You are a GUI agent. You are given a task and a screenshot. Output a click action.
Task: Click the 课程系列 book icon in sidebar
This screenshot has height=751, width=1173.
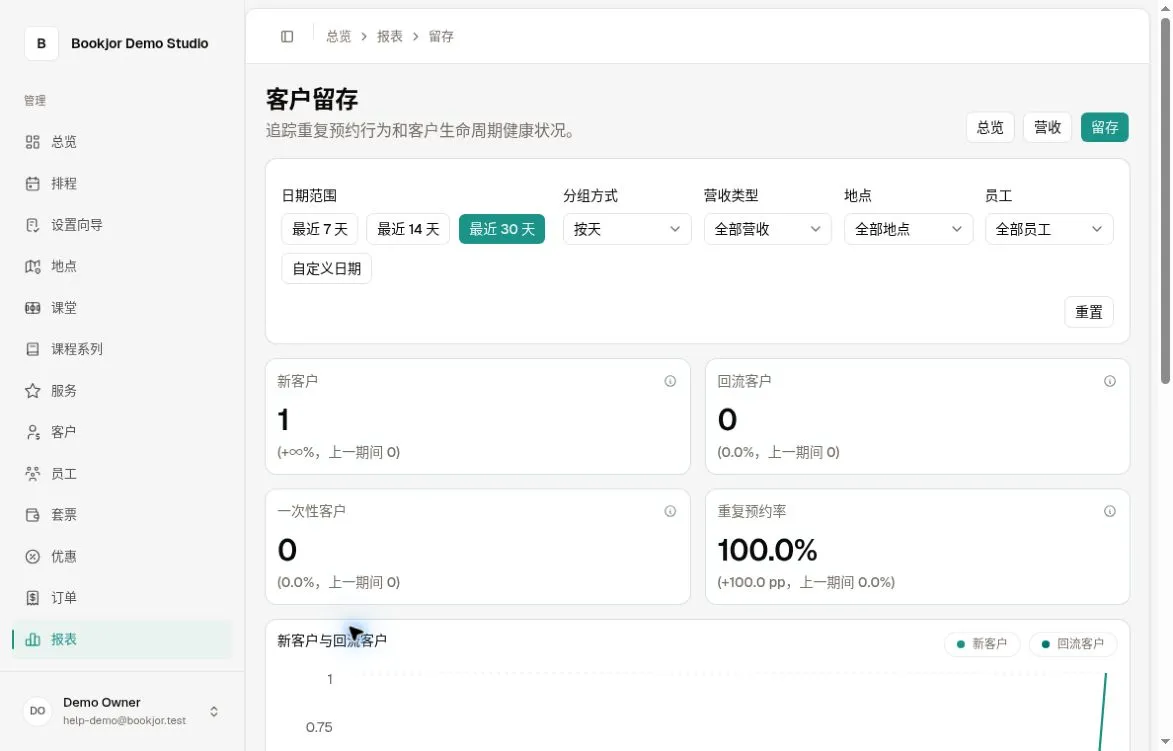(32, 349)
